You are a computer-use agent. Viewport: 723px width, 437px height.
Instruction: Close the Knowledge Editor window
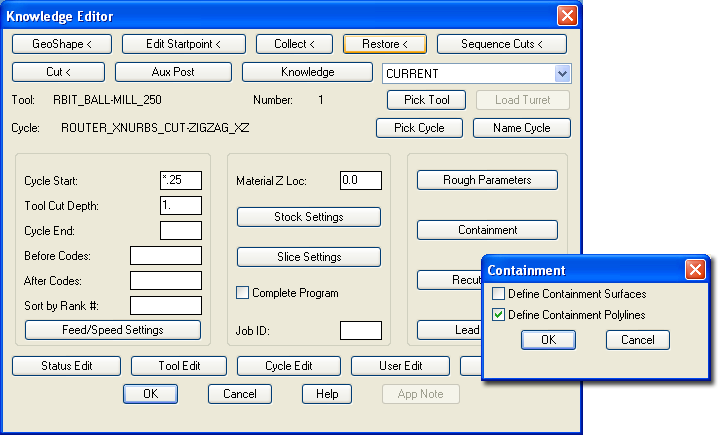pos(567,16)
